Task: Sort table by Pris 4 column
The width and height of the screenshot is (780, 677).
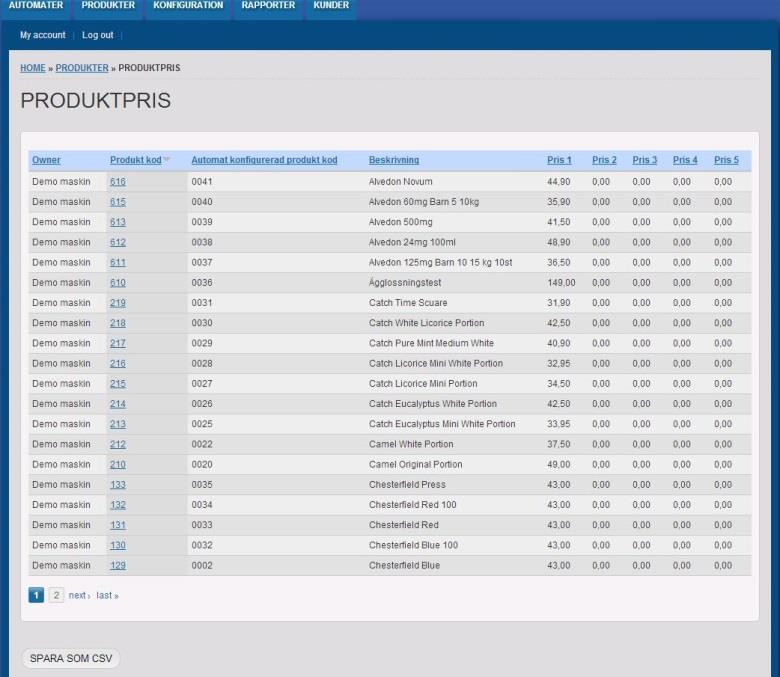Action: 685,160
